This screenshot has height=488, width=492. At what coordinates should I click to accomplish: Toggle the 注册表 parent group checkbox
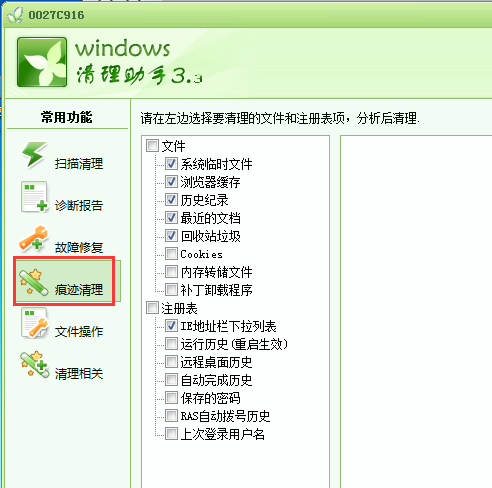(x=152, y=307)
